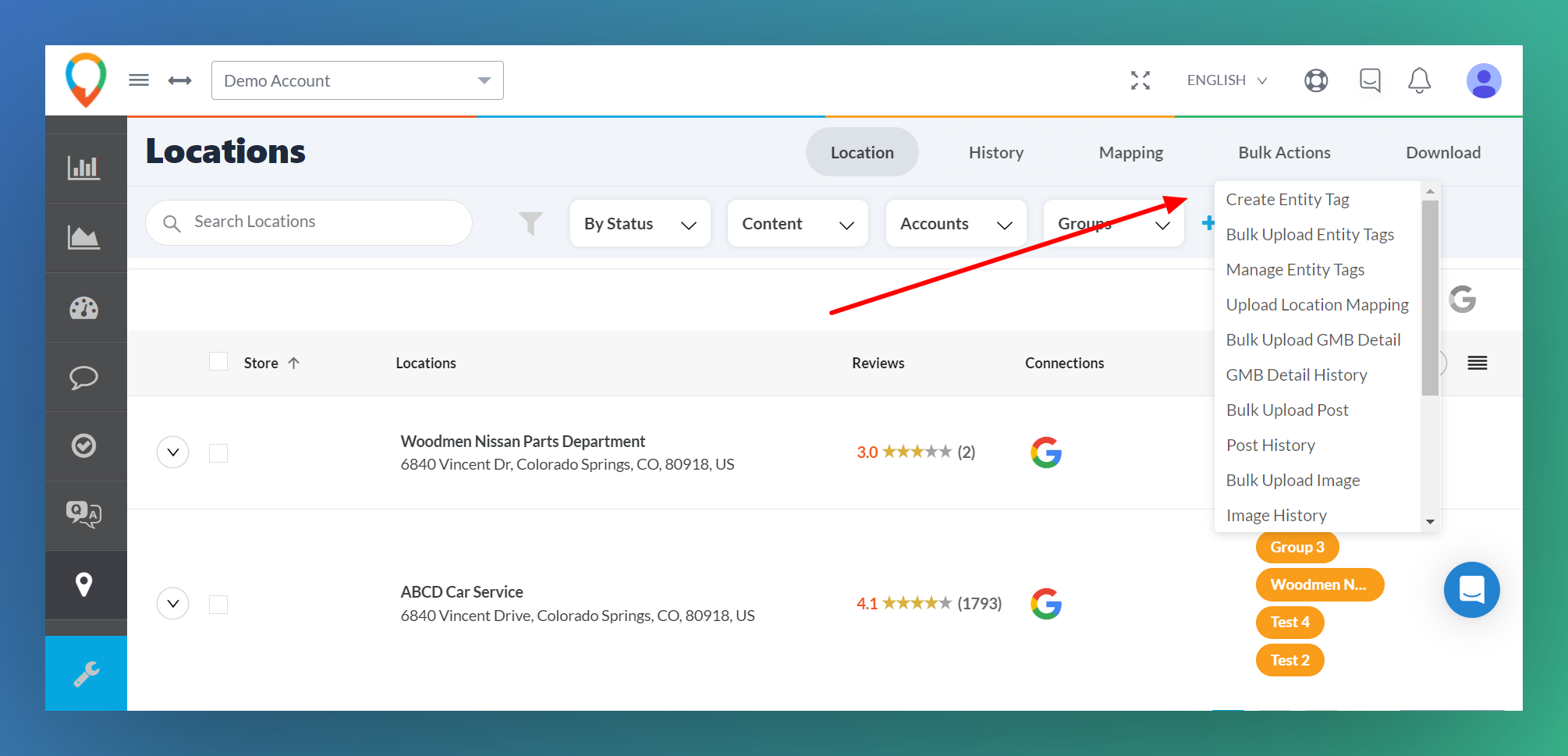Open the bar chart reports sidebar icon
This screenshot has width=1568, height=756.
[83, 168]
